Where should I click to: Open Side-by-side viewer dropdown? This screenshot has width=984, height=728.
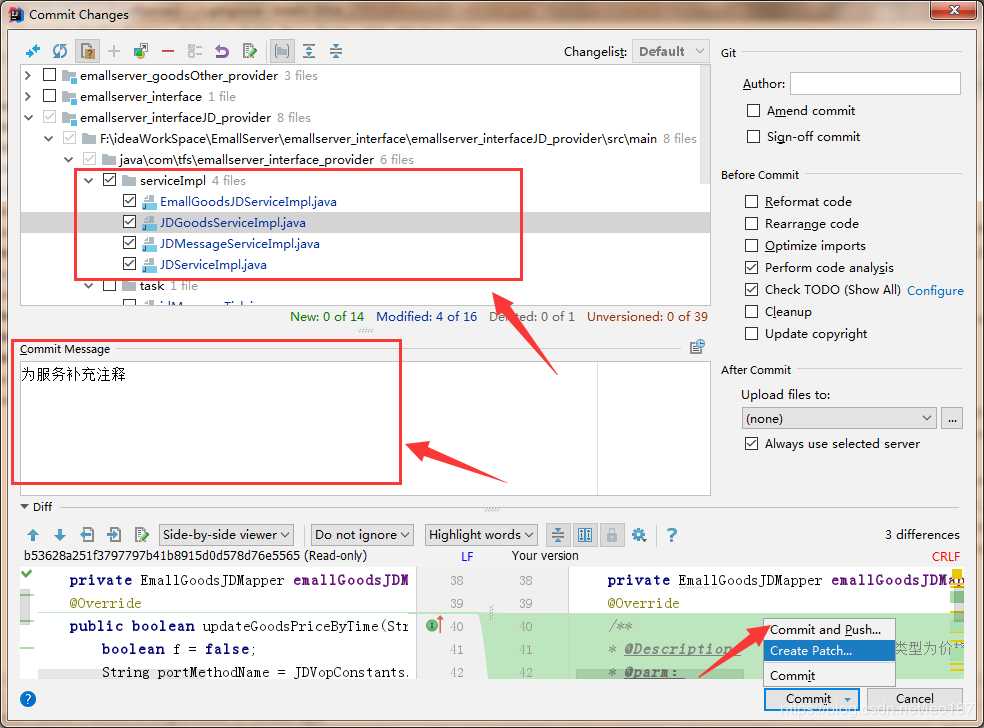click(x=226, y=535)
